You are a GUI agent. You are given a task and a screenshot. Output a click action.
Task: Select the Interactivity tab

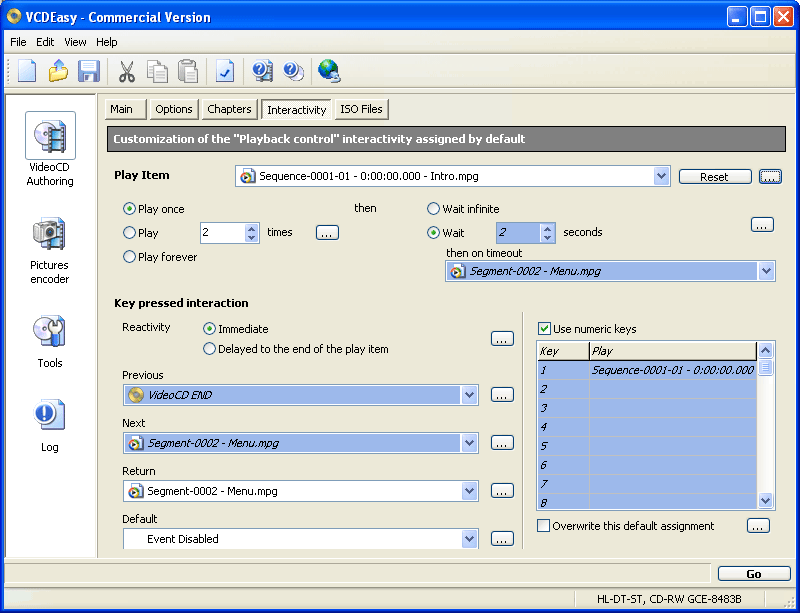[296, 110]
